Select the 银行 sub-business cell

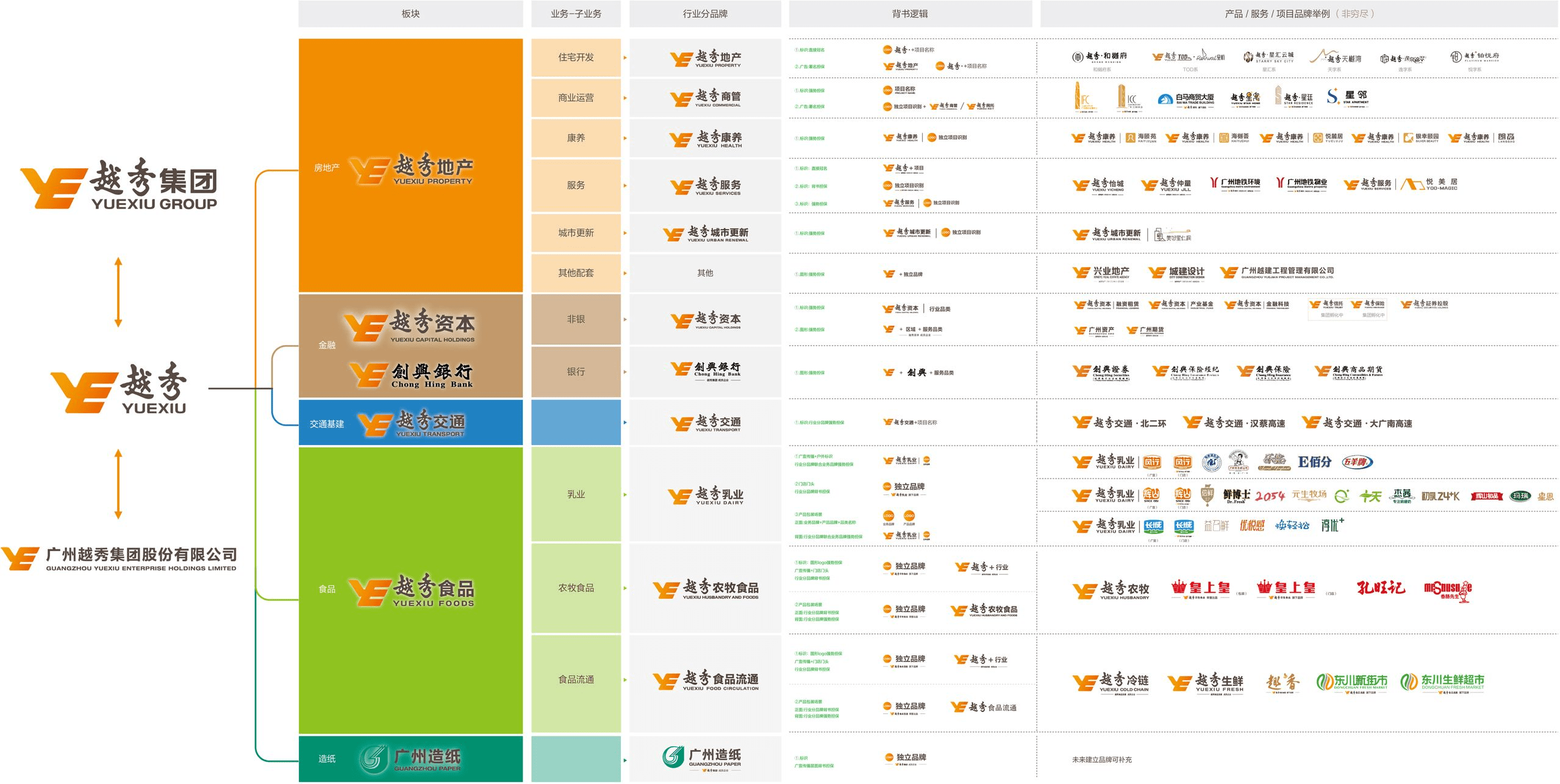pos(576,372)
